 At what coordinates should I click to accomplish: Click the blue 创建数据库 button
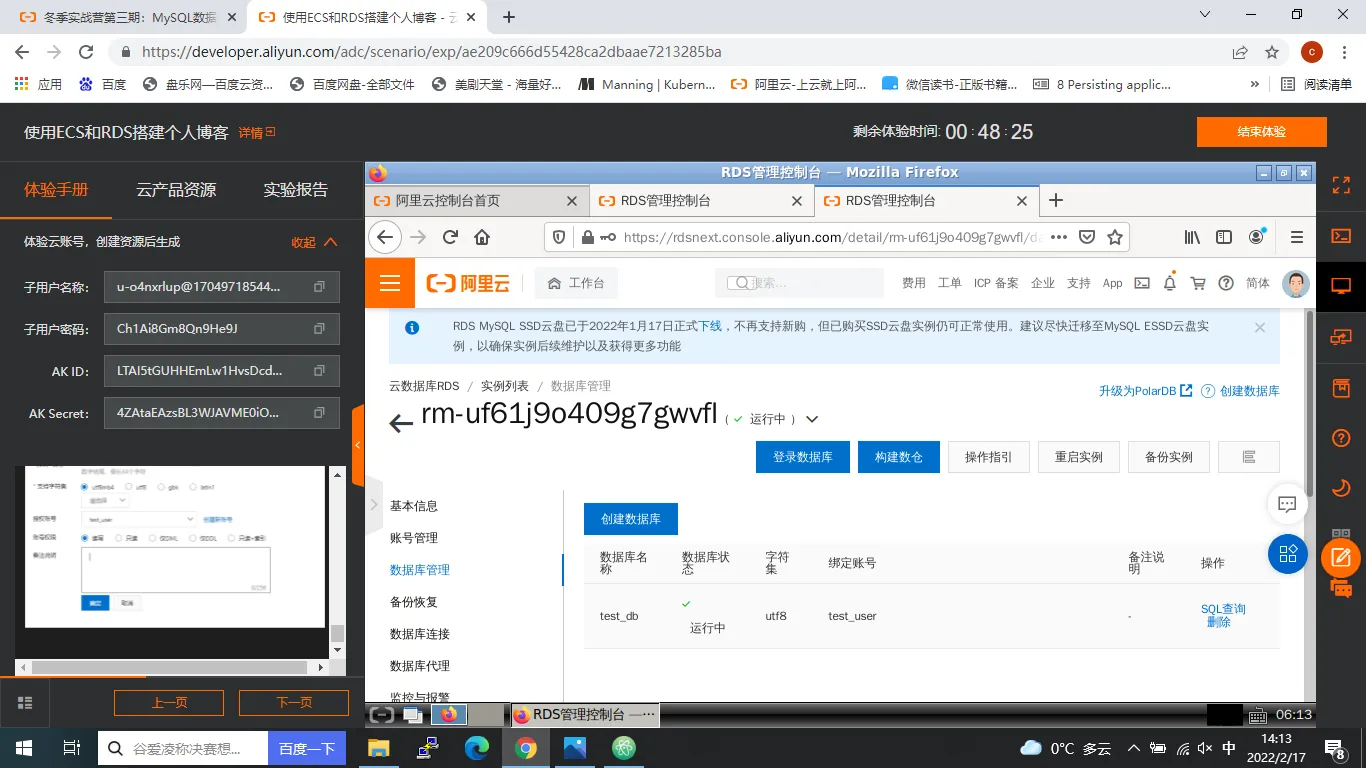pos(630,519)
